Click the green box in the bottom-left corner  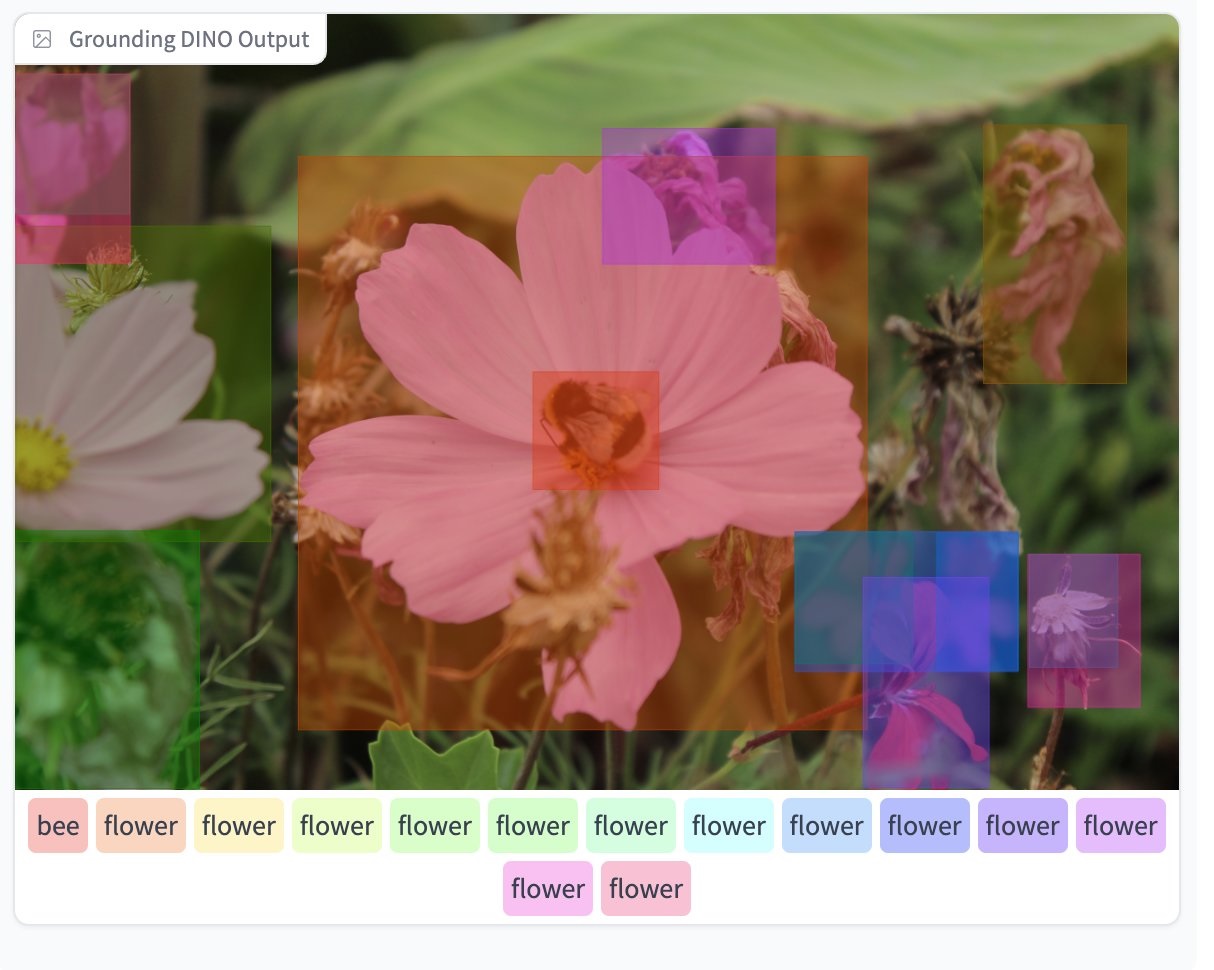[106, 660]
